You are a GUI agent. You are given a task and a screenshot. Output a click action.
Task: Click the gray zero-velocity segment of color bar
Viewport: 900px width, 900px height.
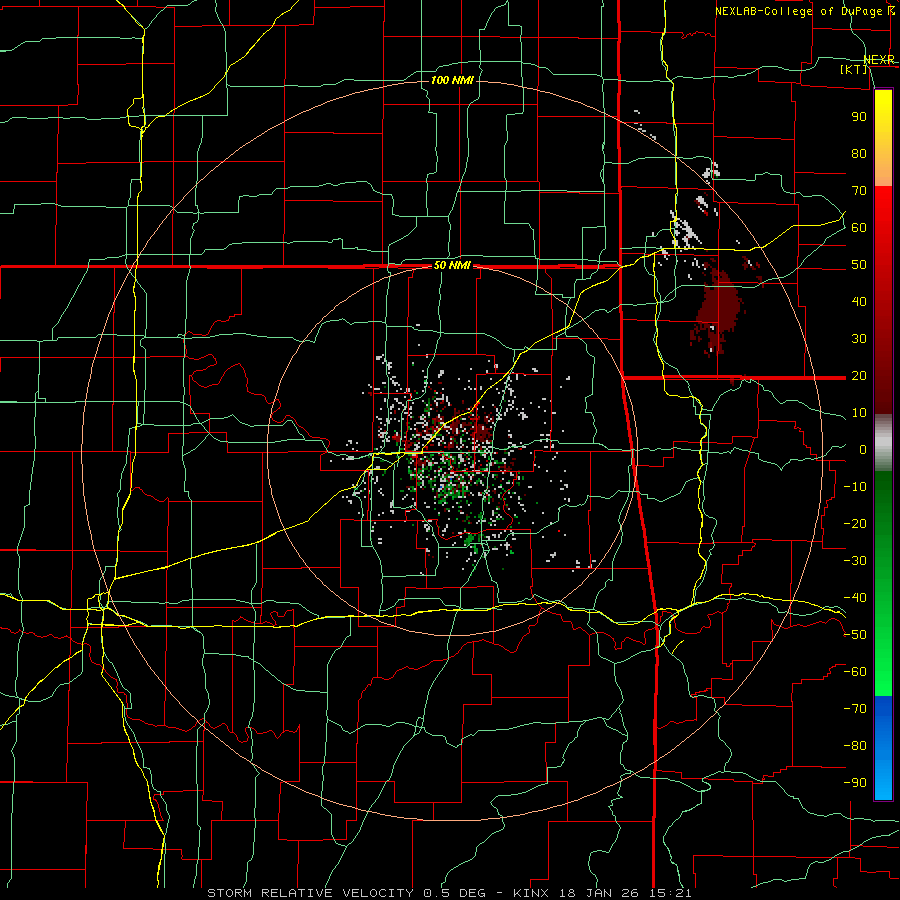[883, 443]
